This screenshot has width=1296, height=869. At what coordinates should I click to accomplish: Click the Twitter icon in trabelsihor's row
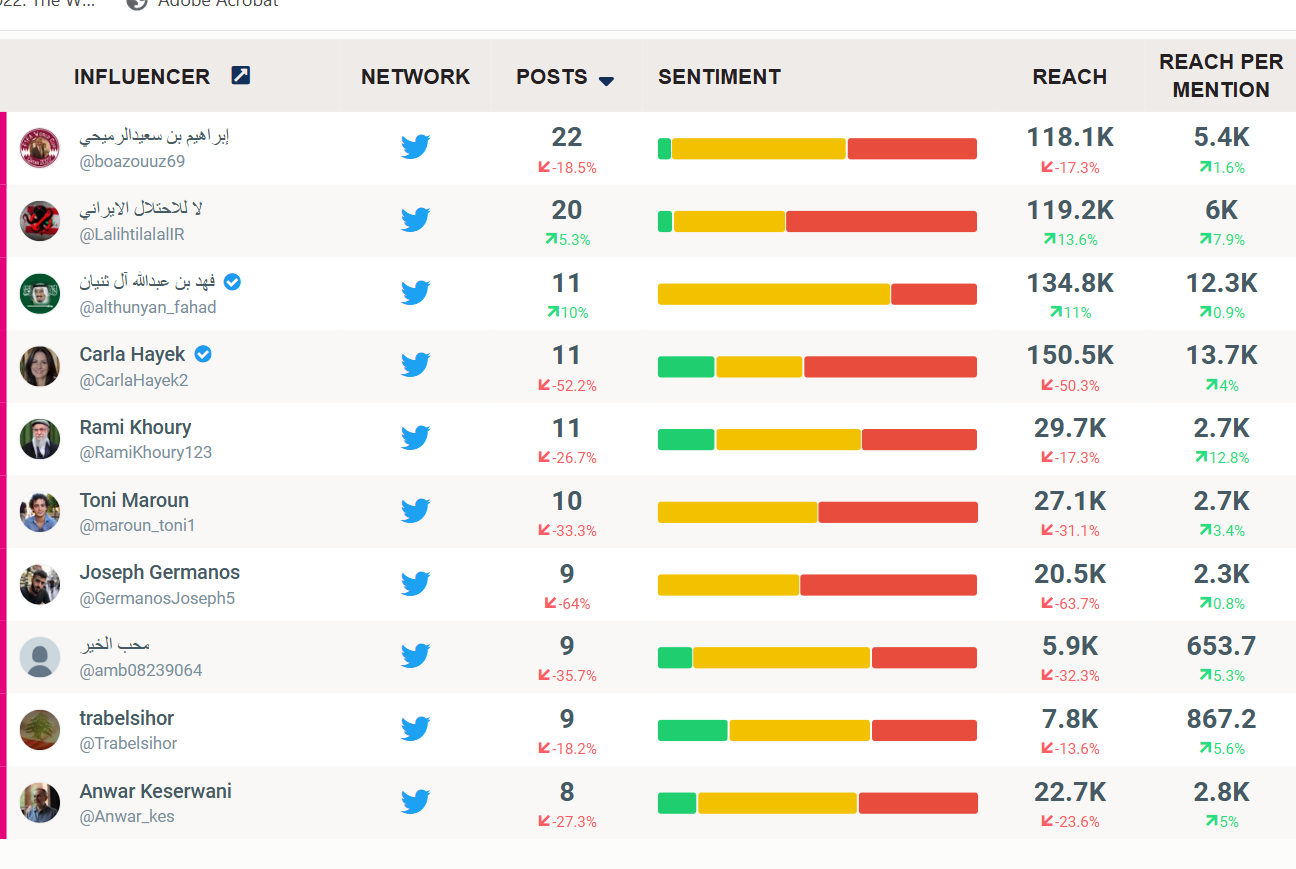[x=416, y=729]
